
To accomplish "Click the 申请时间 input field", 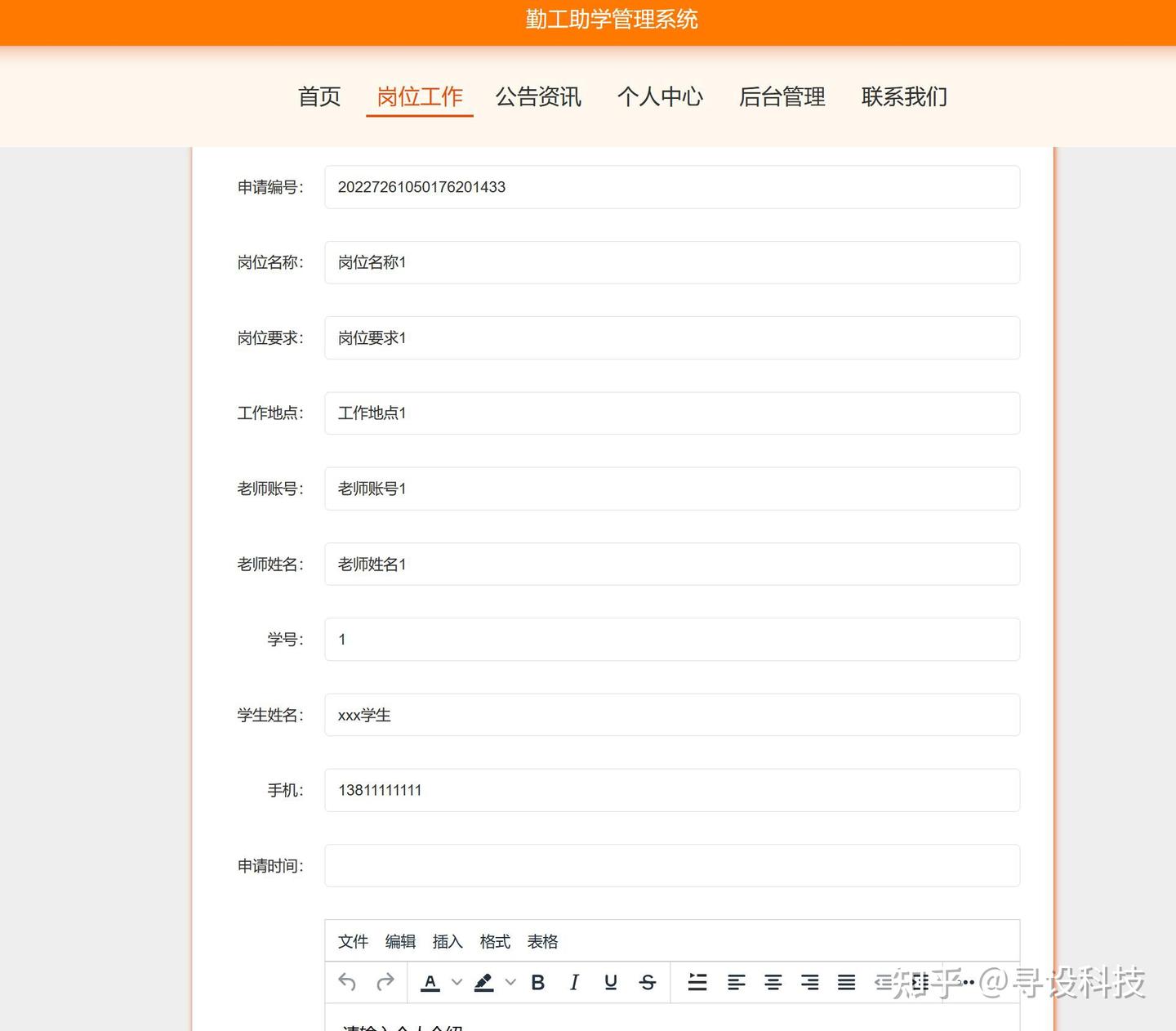I will 671,865.
